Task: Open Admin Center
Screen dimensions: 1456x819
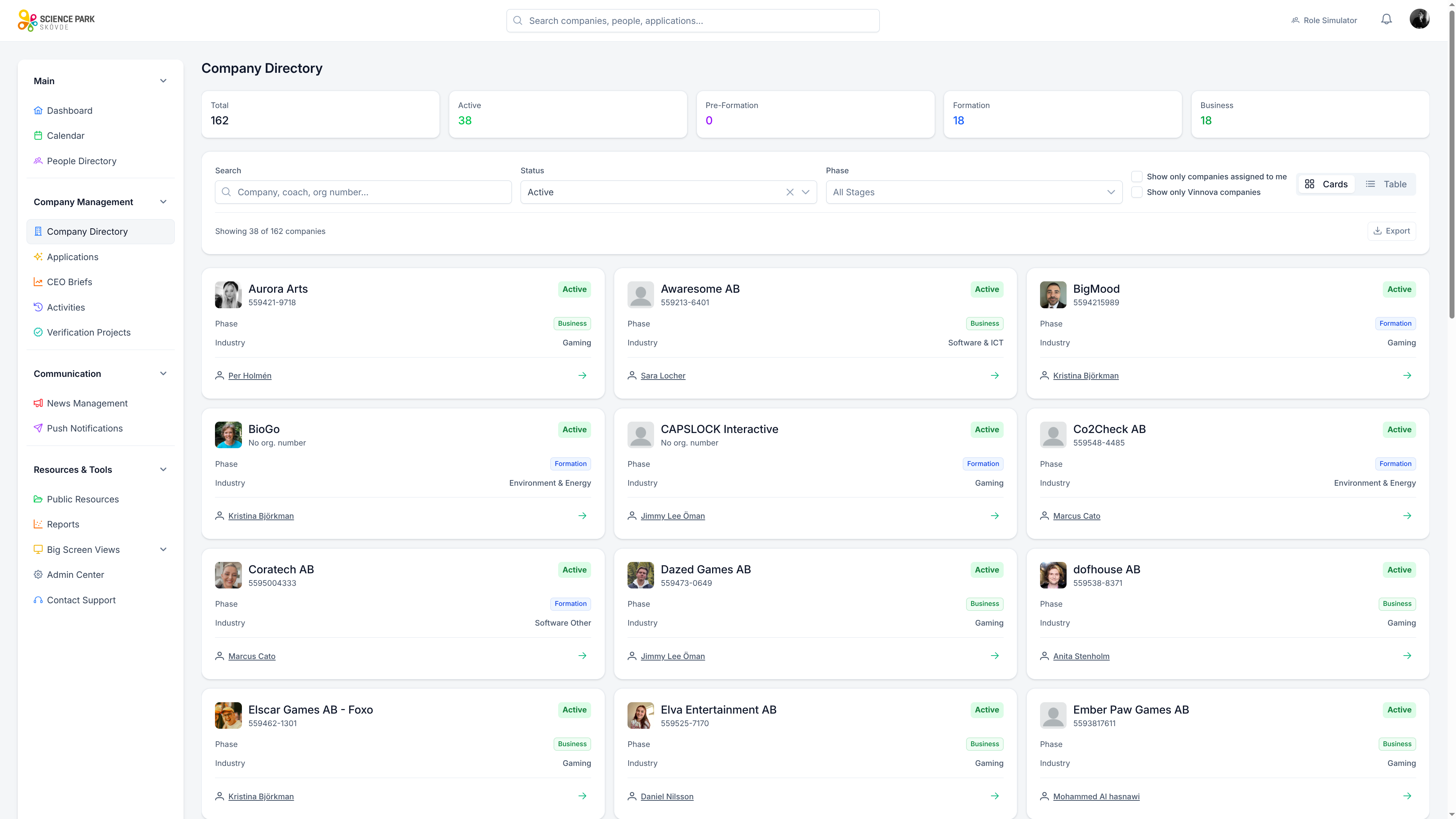Action: (100, 575)
